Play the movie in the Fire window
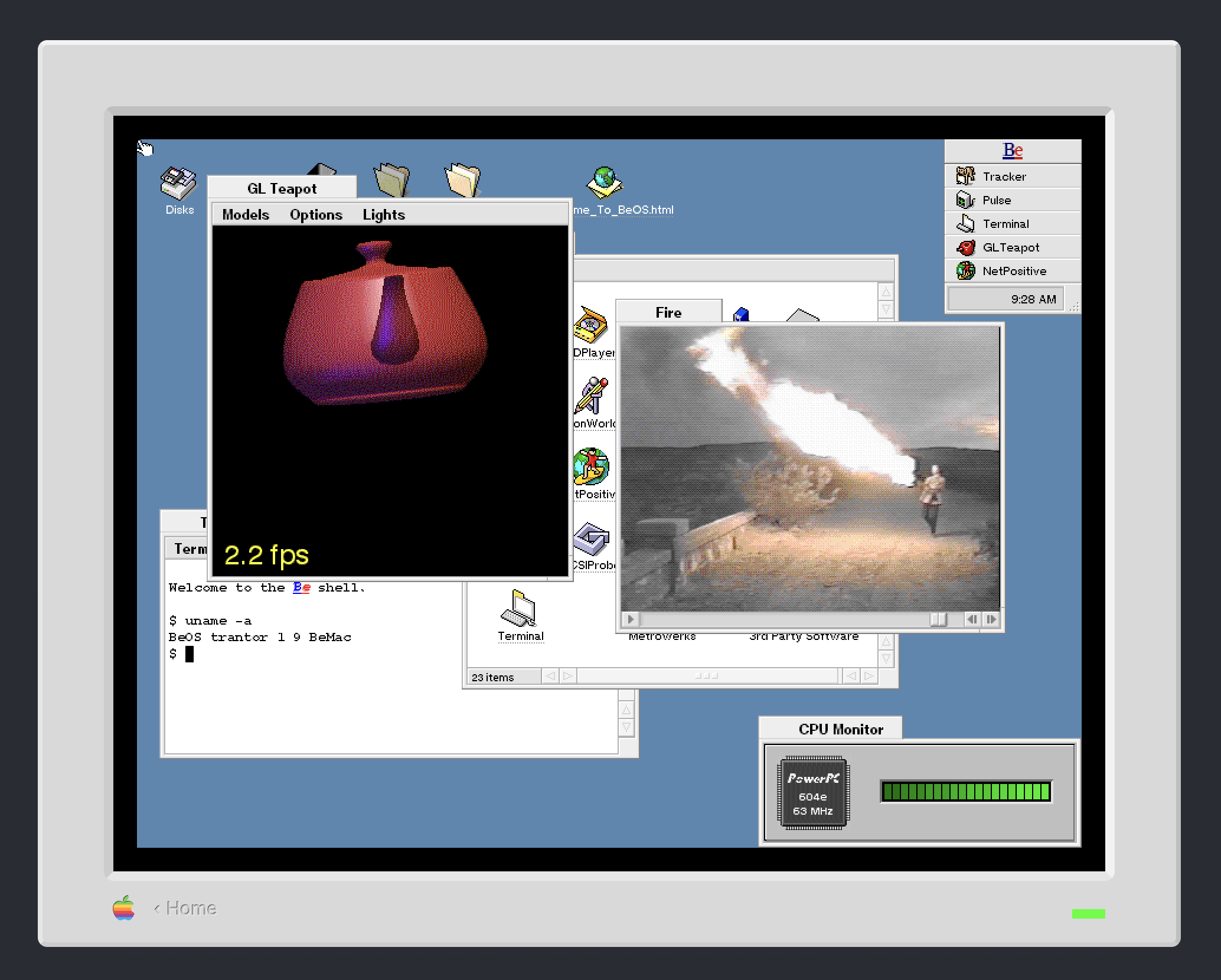This screenshot has height=980, width=1221. point(630,619)
